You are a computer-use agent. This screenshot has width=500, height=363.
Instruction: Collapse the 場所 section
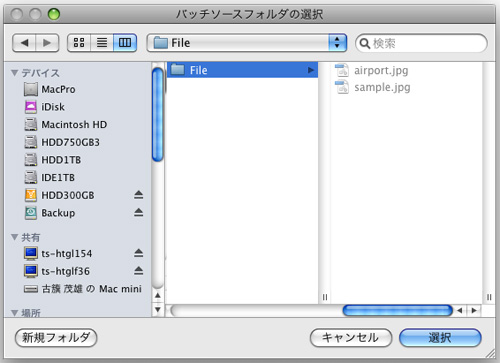tap(14, 313)
